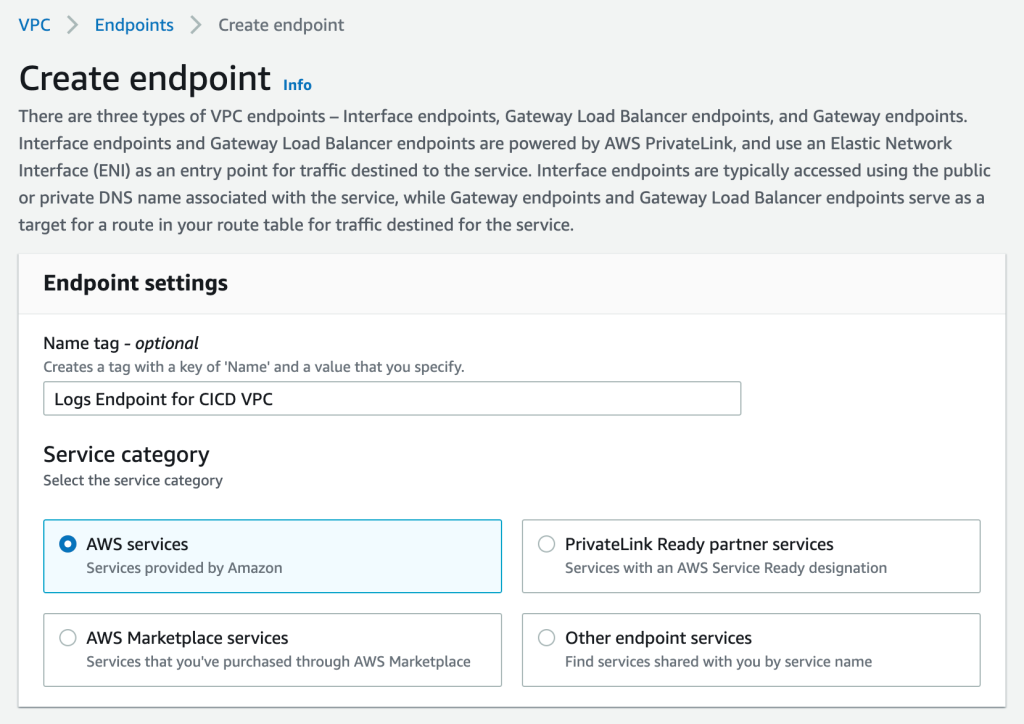This screenshot has width=1024, height=724.
Task: Click the 'Name tag - optional' field label
Action: point(121,343)
